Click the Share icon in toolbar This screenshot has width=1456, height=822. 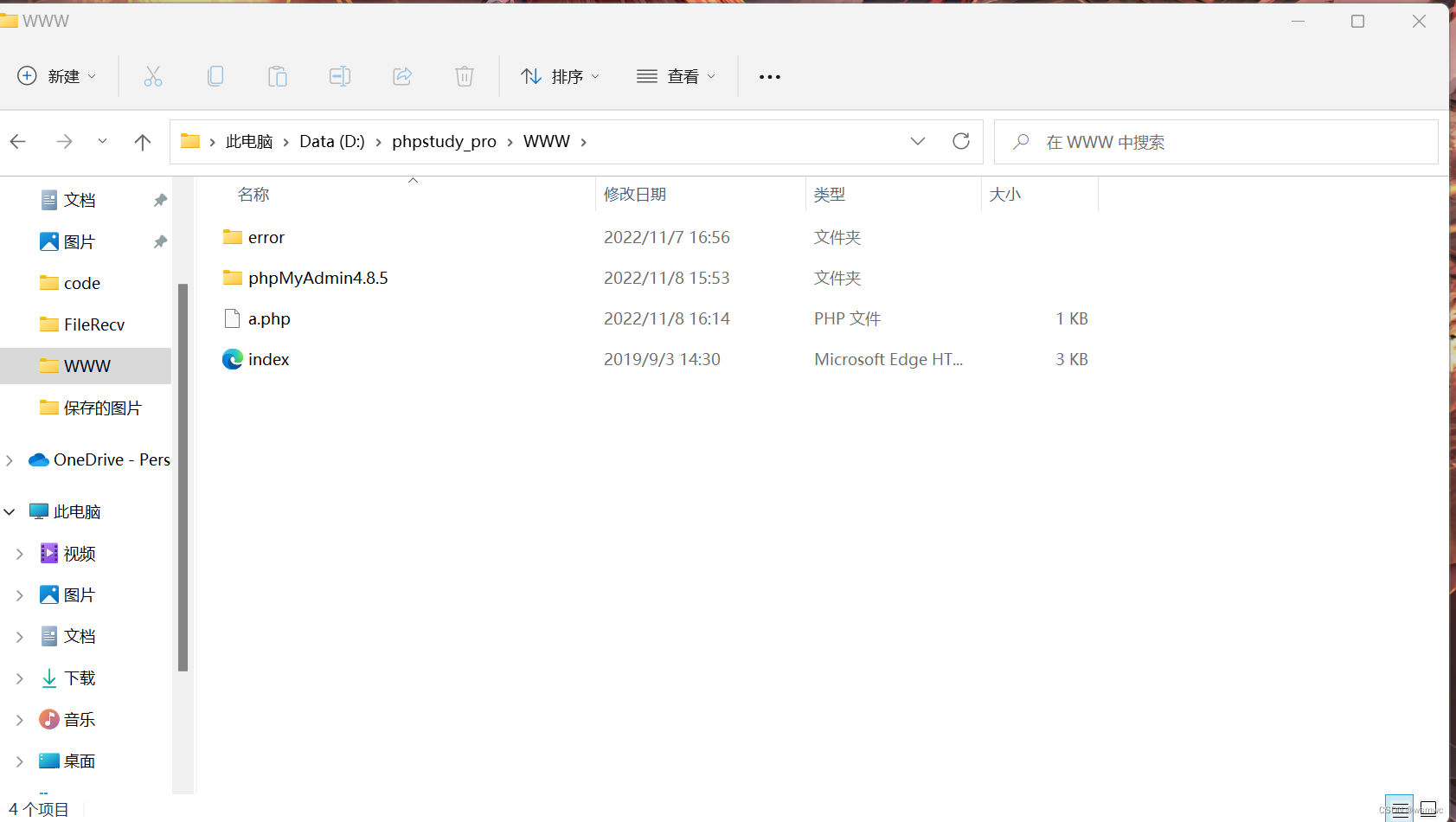402,76
